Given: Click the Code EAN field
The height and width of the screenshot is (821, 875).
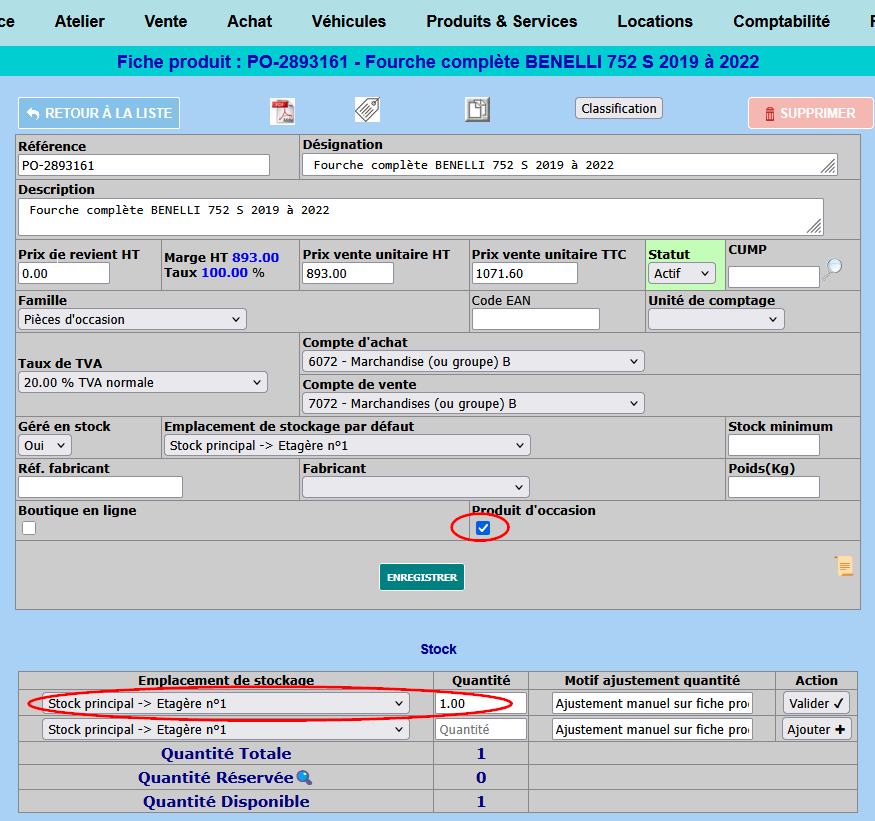Looking at the screenshot, I should pos(536,319).
